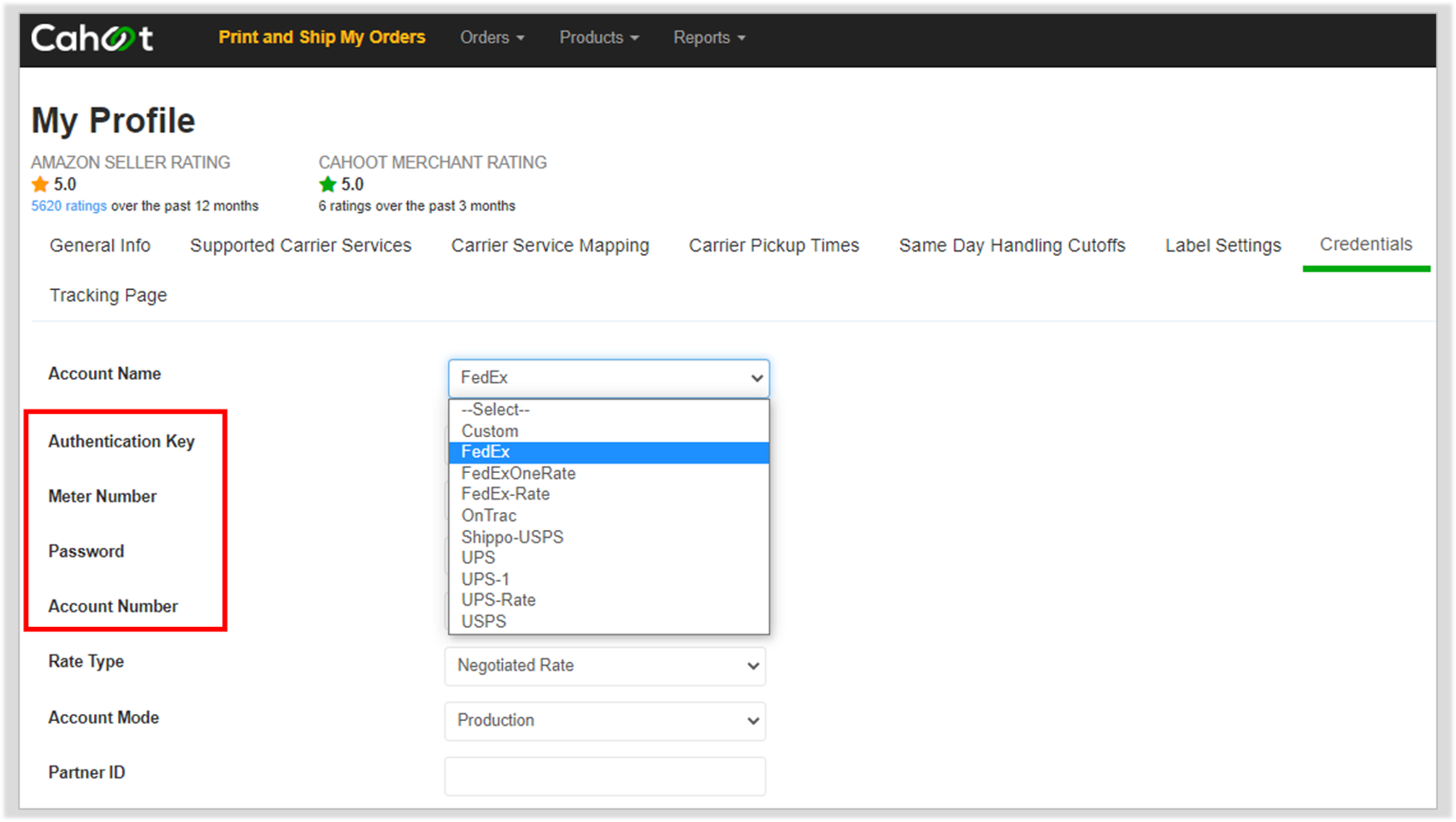Click the AMAZON SELLER RATING text
1456x822 pixels.
(x=131, y=163)
